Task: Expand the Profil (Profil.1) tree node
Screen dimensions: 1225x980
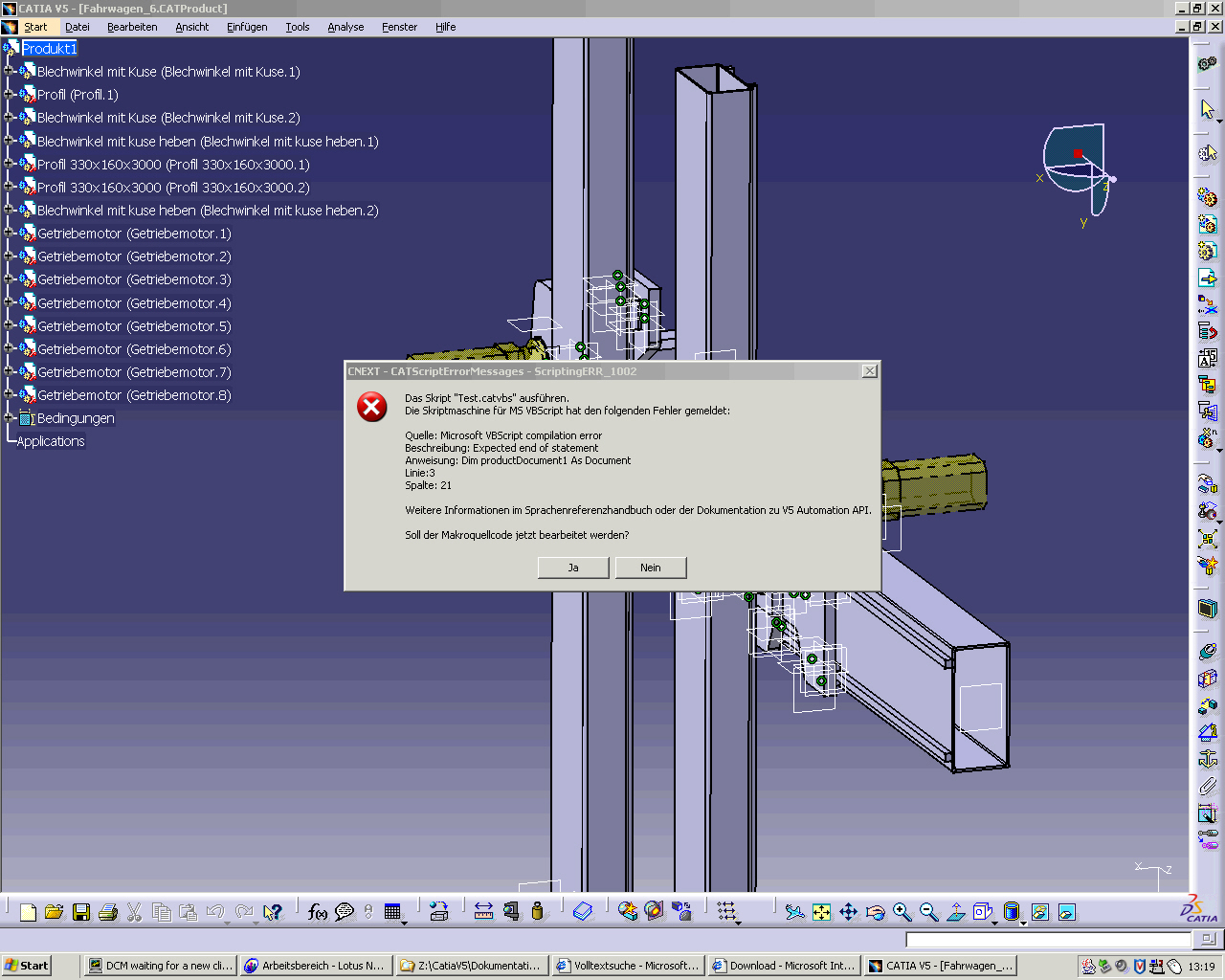Action: click(x=9, y=94)
